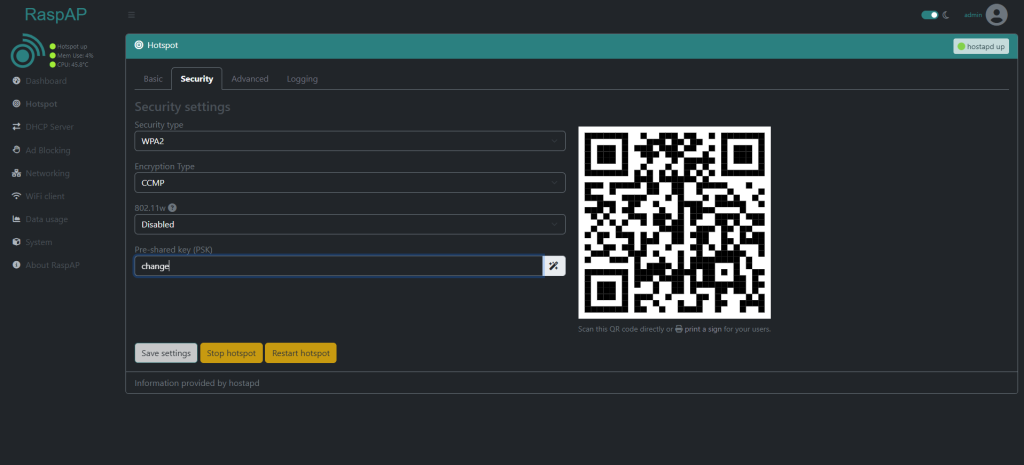Screen dimensions: 1024x465
Task: Open Ad Blocking page in sidebar
Action: pyautogui.click(x=47, y=150)
